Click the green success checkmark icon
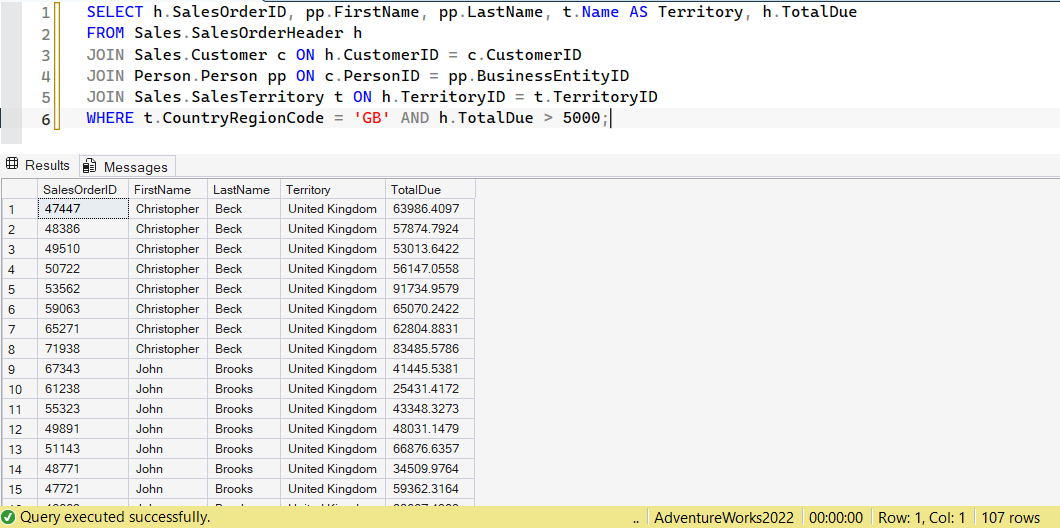1060x528 pixels. pyautogui.click(x=9, y=518)
